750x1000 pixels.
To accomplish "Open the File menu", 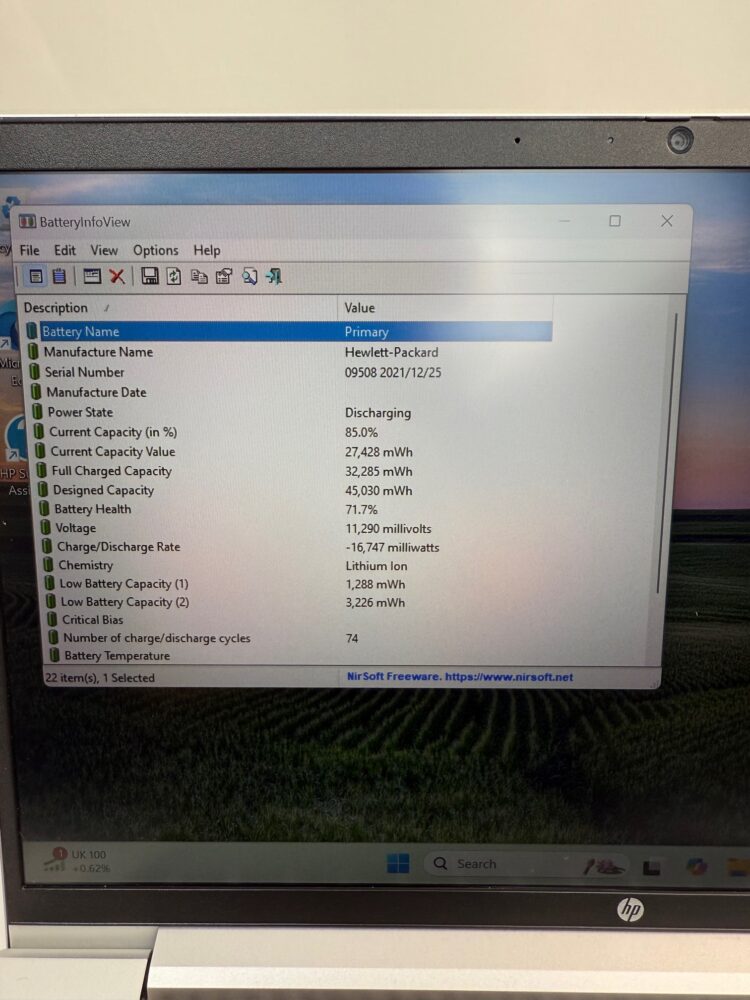I will click(29, 250).
